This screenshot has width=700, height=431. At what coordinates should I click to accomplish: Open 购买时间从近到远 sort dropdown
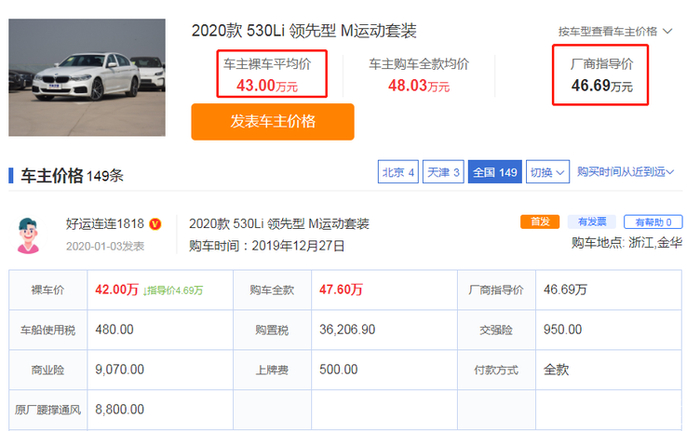pyautogui.click(x=625, y=172)
